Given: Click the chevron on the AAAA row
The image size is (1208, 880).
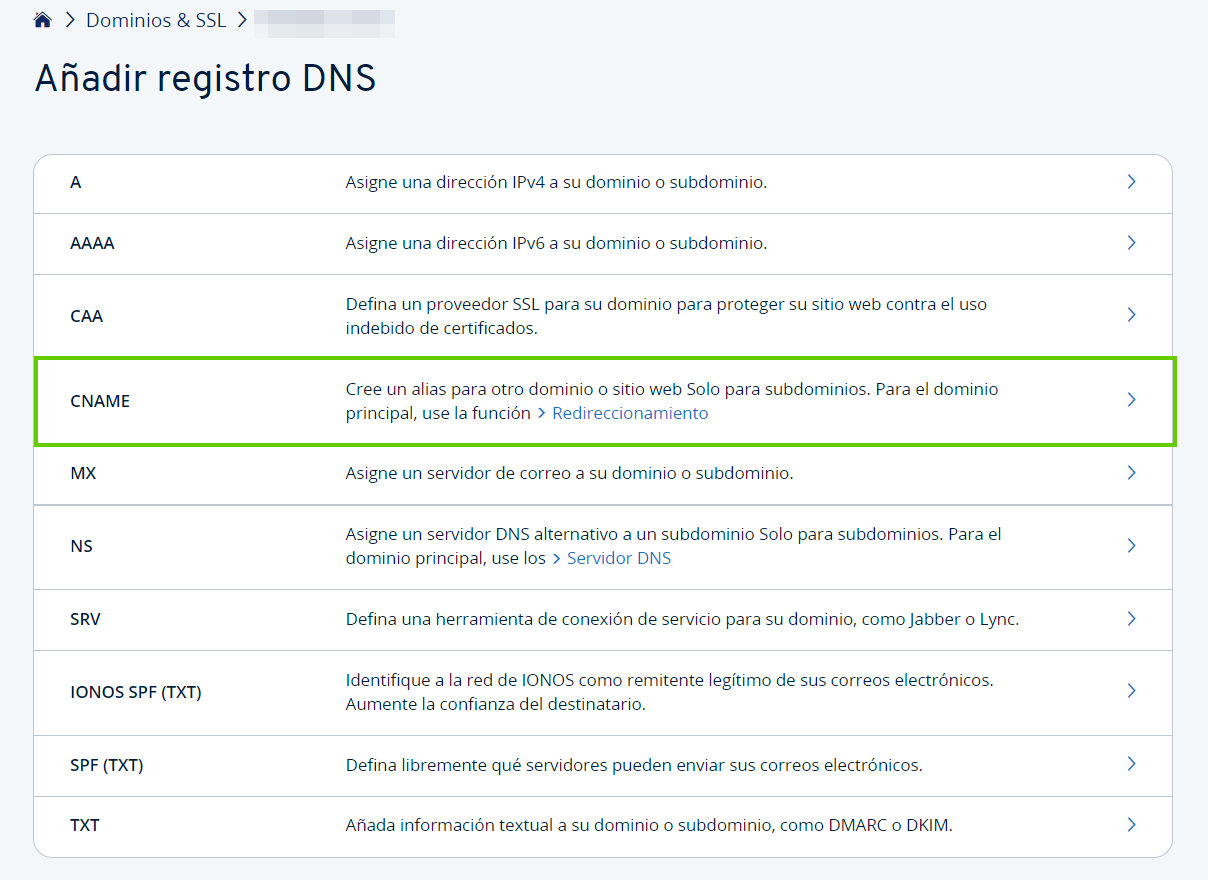Looking at the screenshot, I should coord(1132,243).
